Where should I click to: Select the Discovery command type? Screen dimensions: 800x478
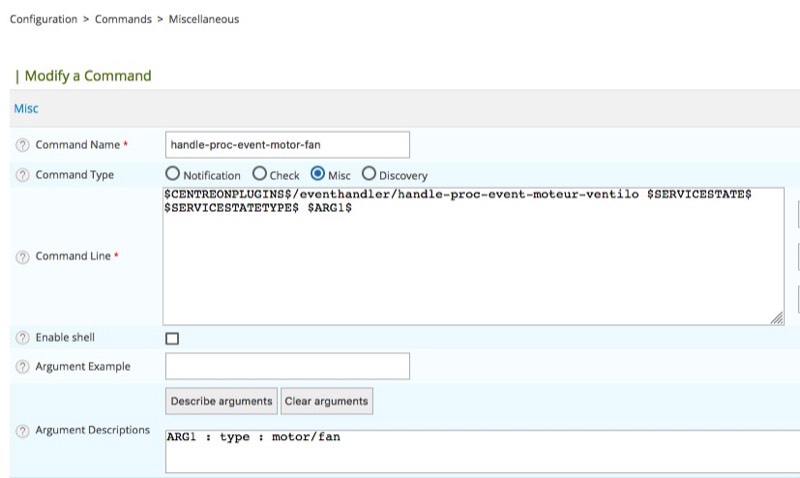point(368,174)
